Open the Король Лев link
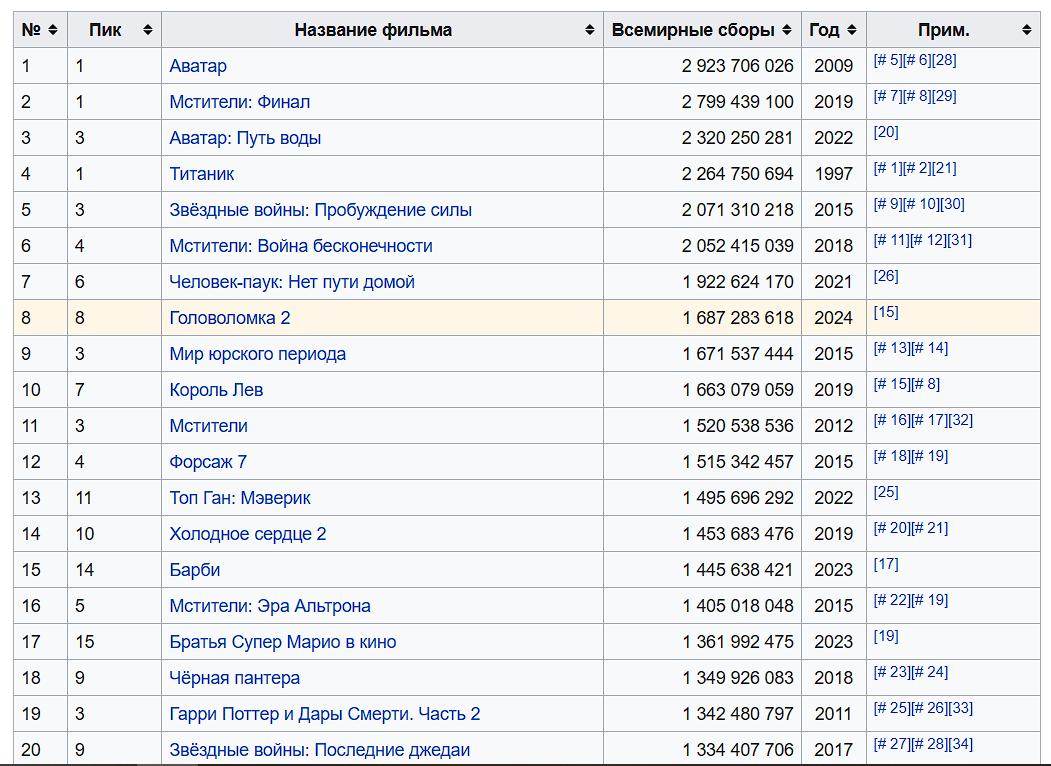 tap(216, 390)
